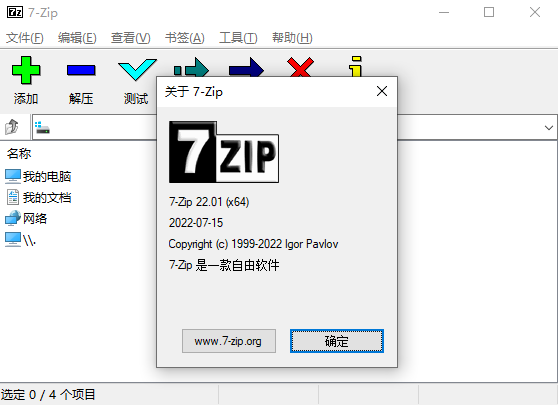Image resolution: width=558 pixels, height=405 pixels.
Task: Click the up-folder arrow icon
Action: tap(12, 127)
